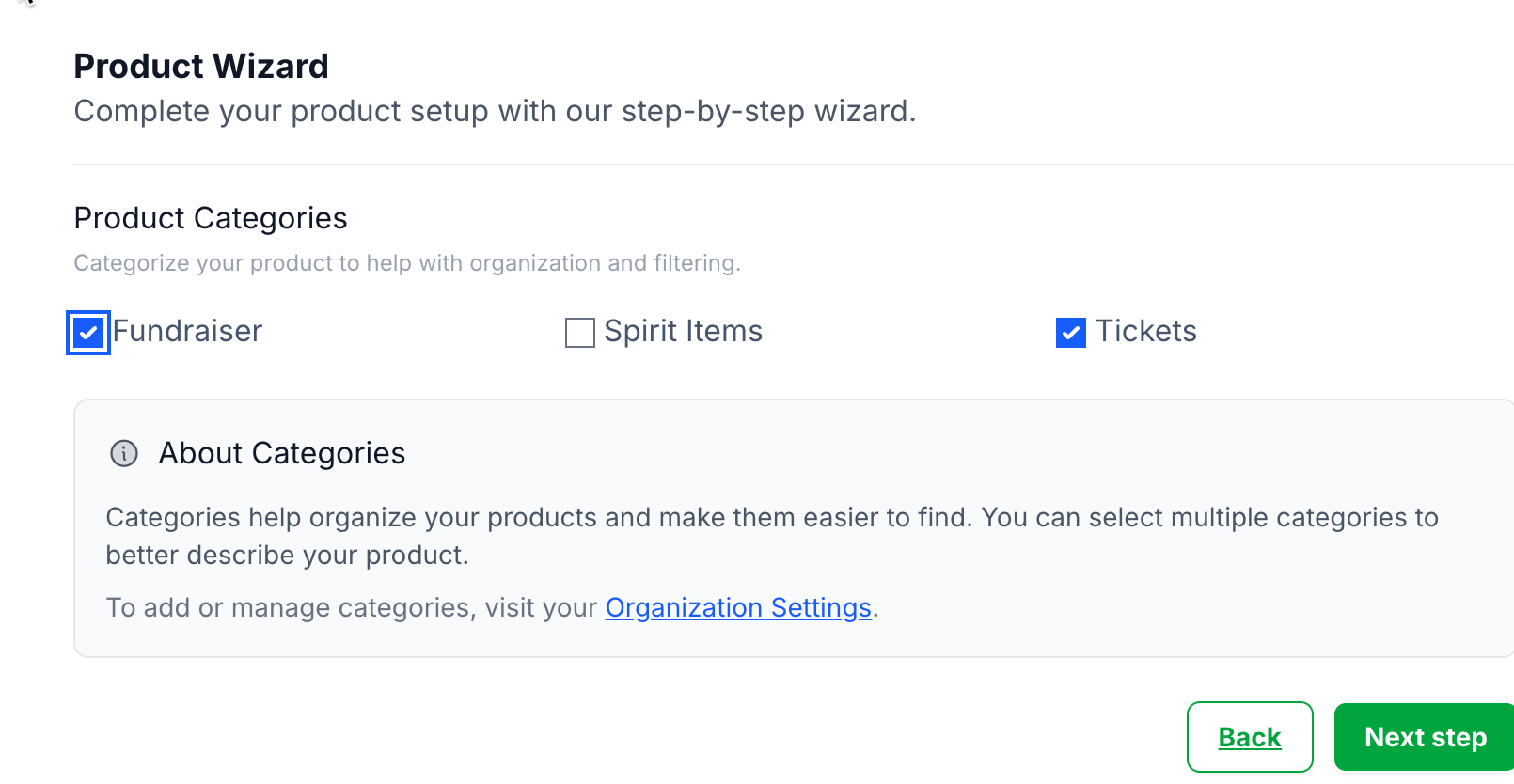The height and width of the screenshot is (784, 1514).
Task: Click empty space inside About Categories panel
Action: (1175, 602)
